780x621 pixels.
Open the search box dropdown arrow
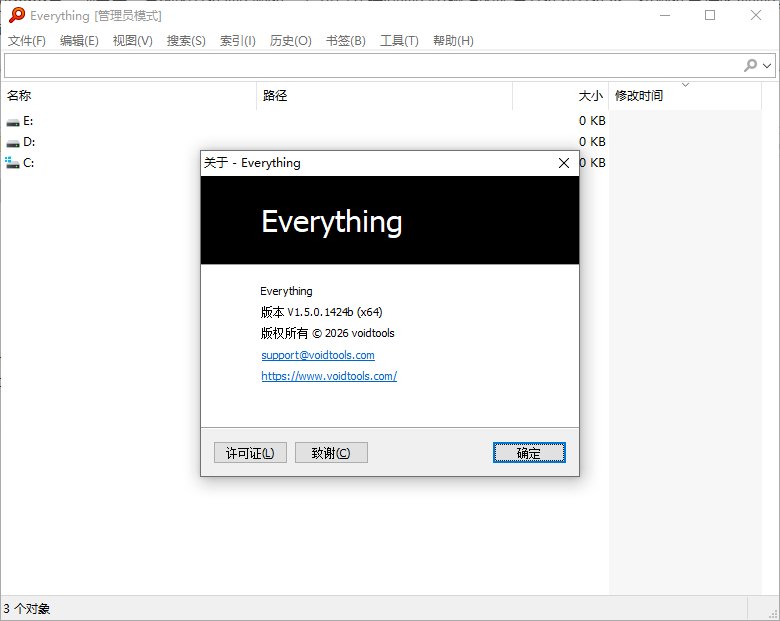pyautogui.click(x=767, y=65)
